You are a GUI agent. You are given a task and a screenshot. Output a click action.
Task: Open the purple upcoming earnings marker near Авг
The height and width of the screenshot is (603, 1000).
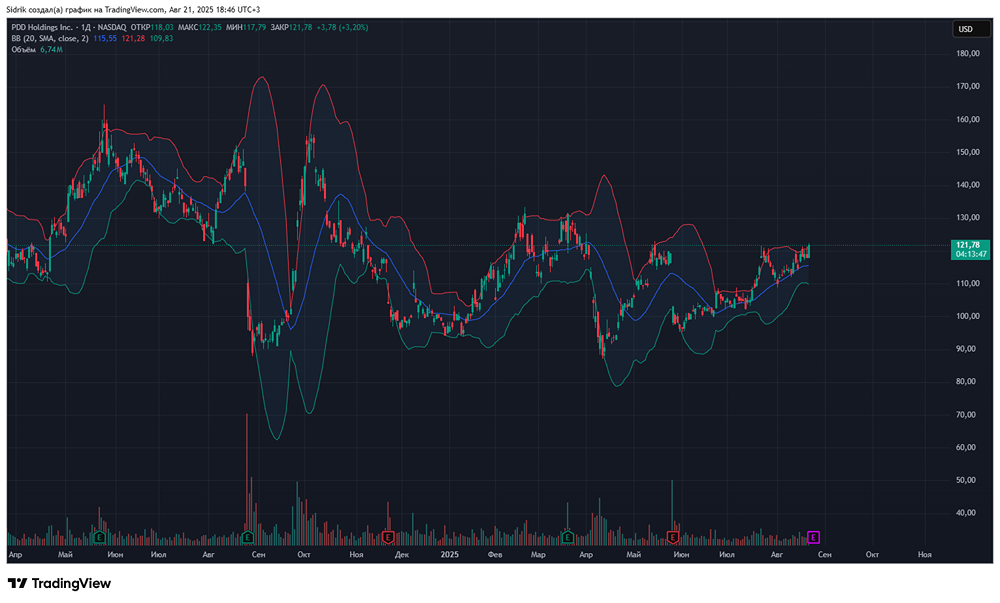click(812, 537)
